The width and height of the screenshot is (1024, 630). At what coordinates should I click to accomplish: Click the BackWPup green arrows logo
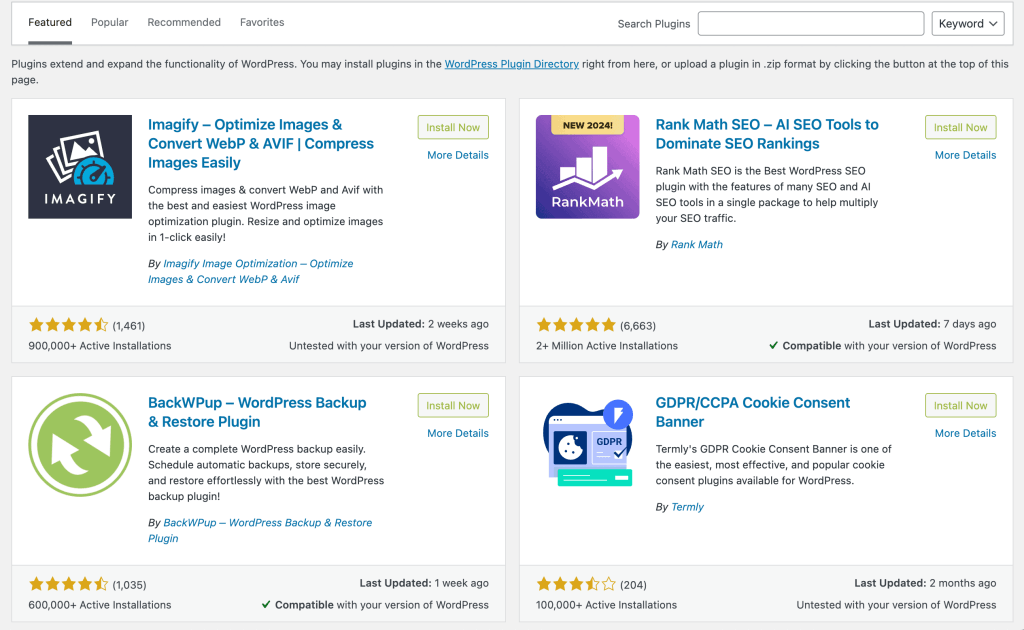80,445
